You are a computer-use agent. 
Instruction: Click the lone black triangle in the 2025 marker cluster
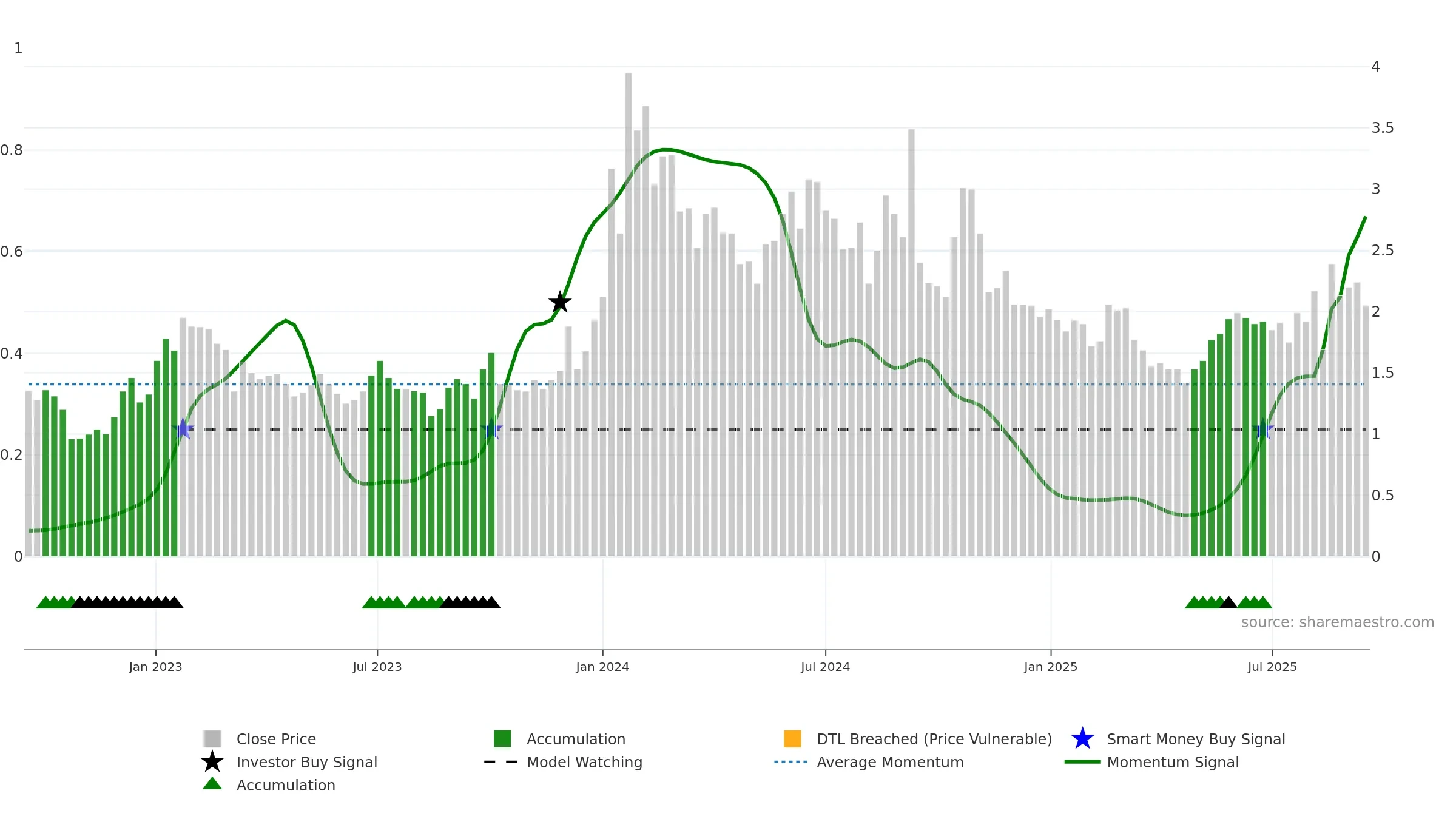click(x=1228, y=602)
